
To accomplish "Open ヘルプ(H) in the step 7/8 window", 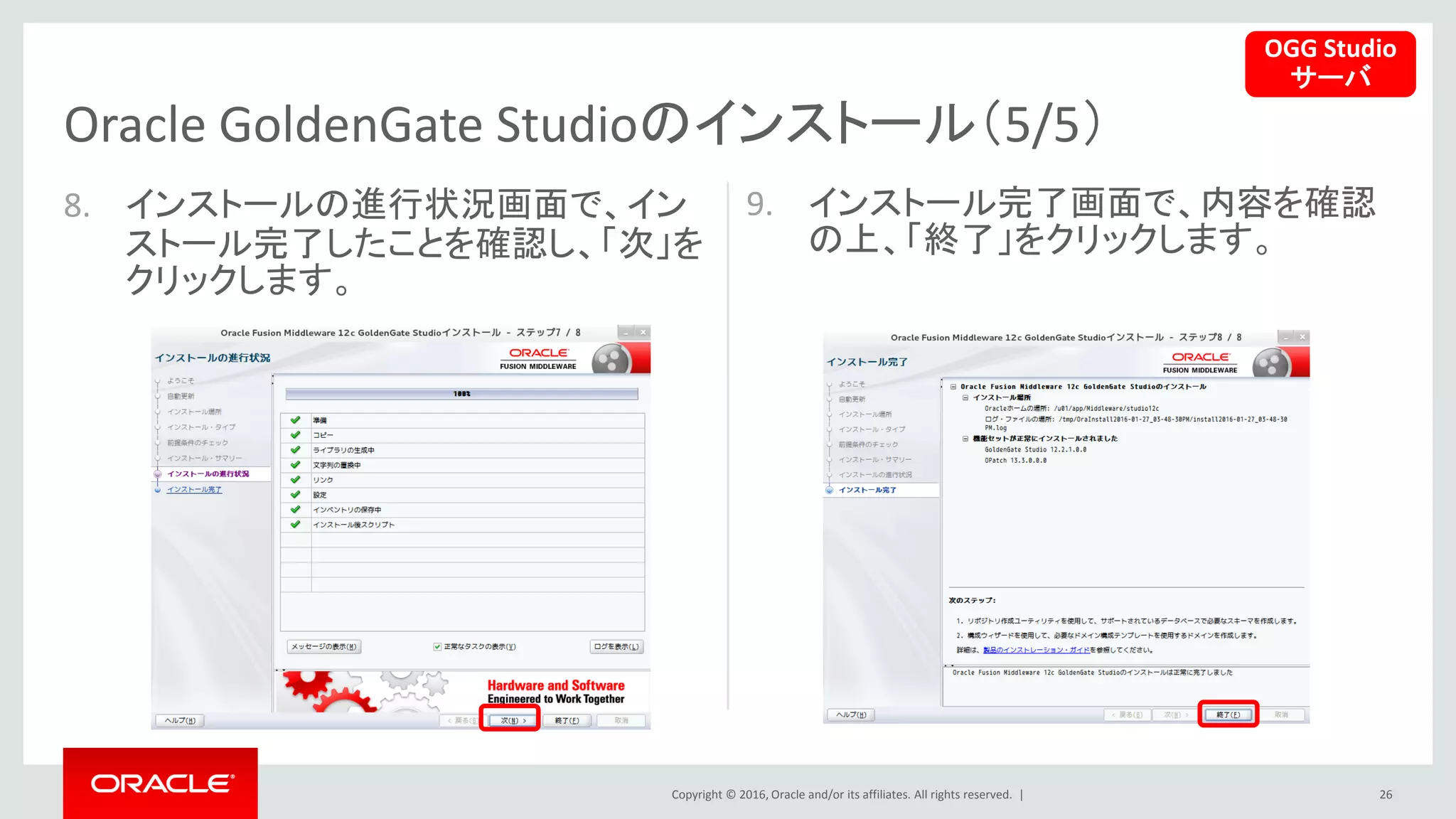I will [x=180, y=720].
